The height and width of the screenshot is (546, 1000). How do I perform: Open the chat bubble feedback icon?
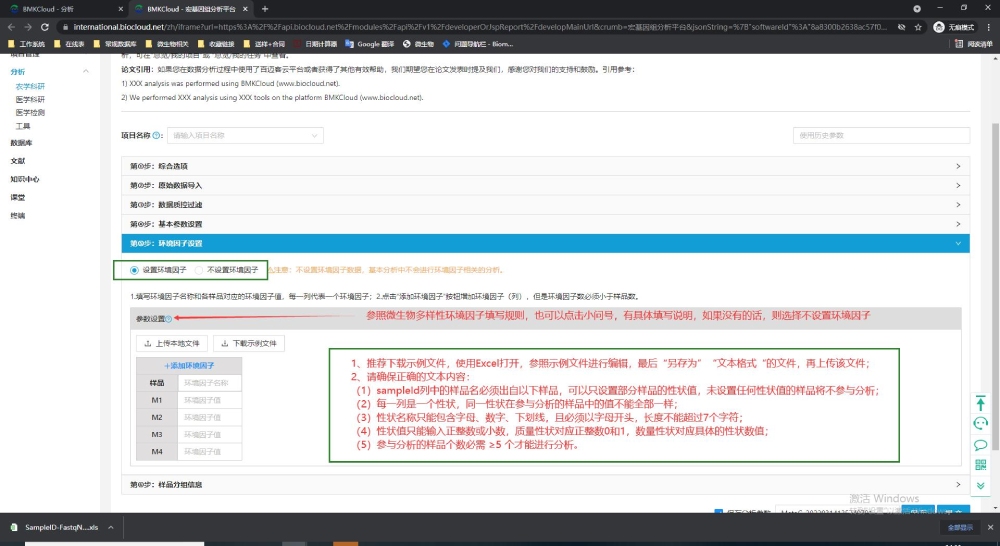[981, 444]
